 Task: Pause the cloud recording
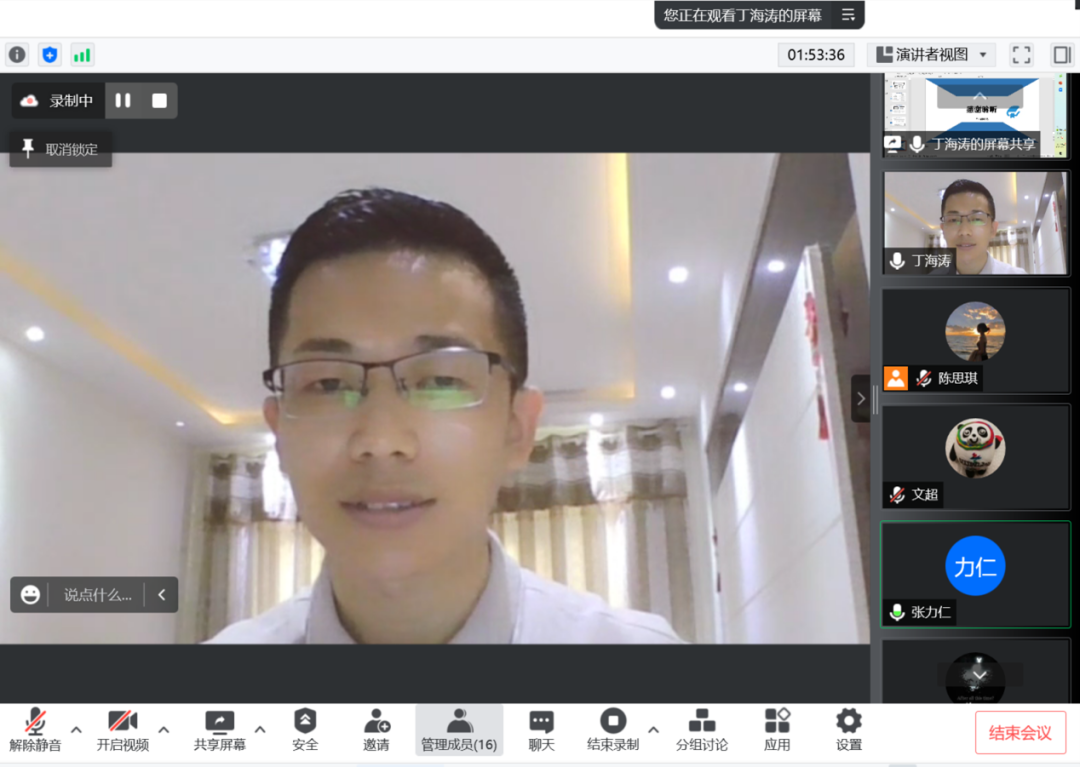[123, 101]
